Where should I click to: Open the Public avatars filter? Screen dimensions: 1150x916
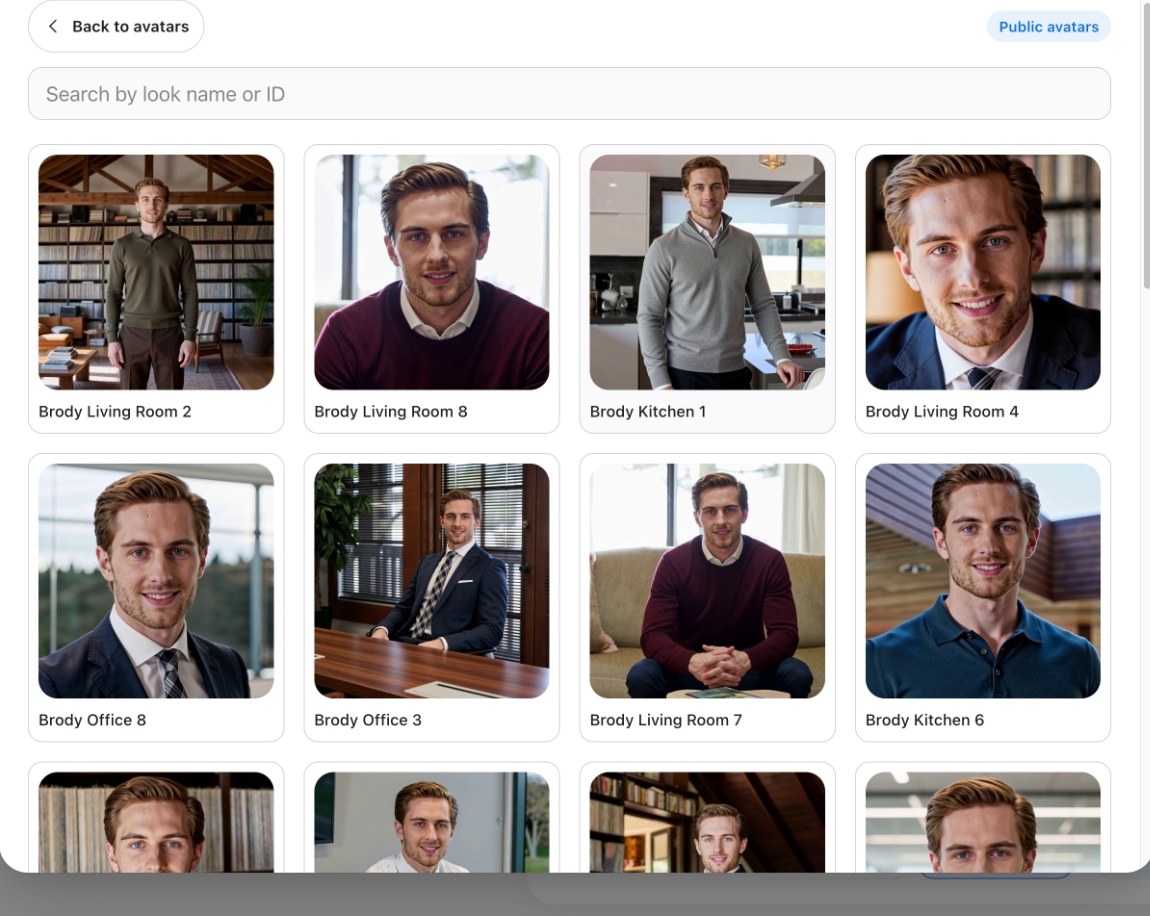[1048, 26]
